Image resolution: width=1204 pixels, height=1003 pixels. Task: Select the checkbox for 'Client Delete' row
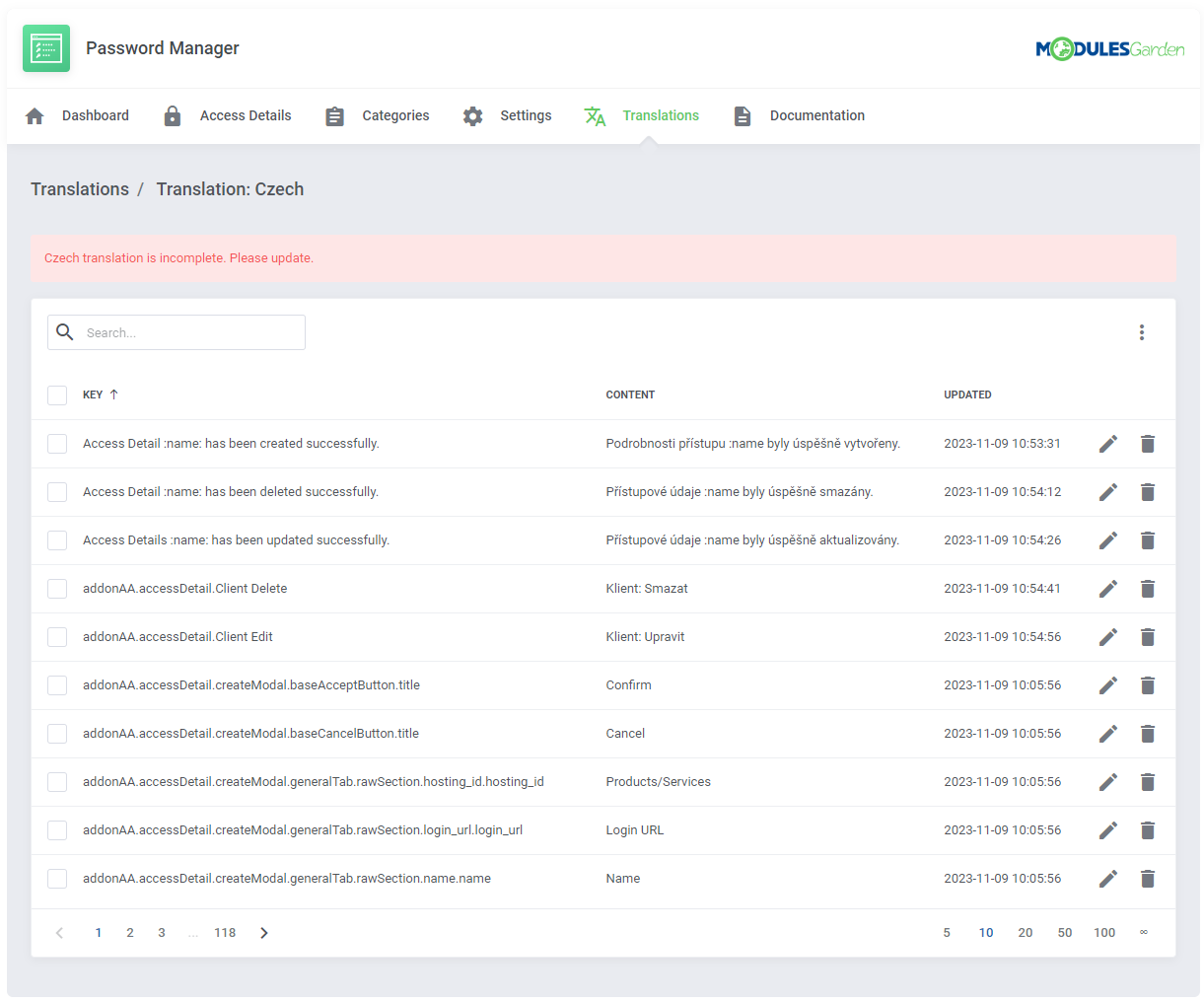point(57,589)
